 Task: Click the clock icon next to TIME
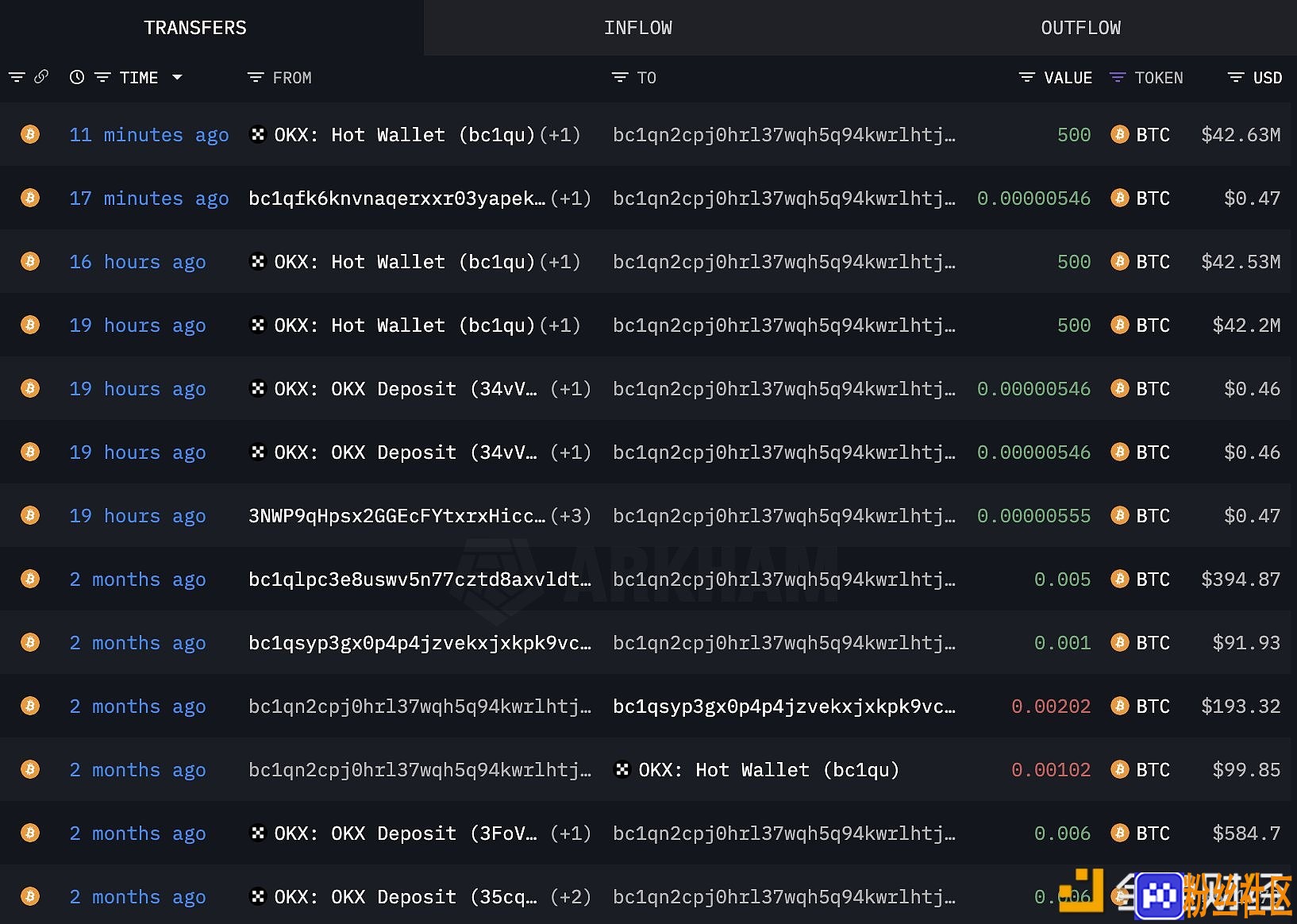[x=77, y=77]
